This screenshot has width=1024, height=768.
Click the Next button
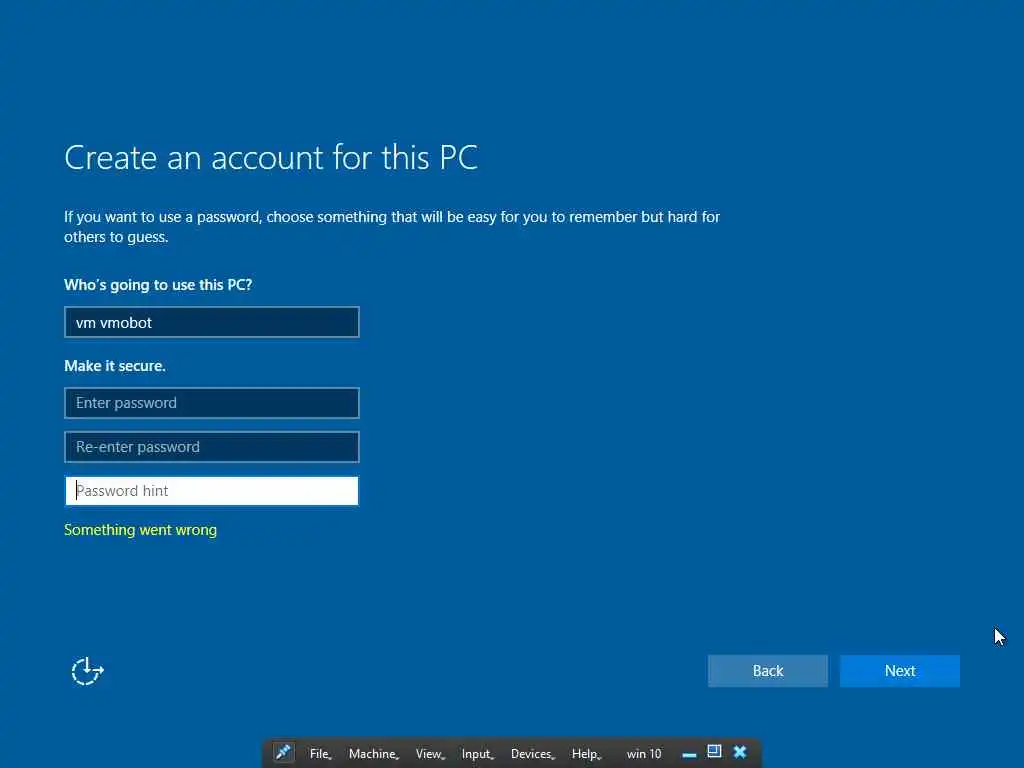click(x=899, y=671)
